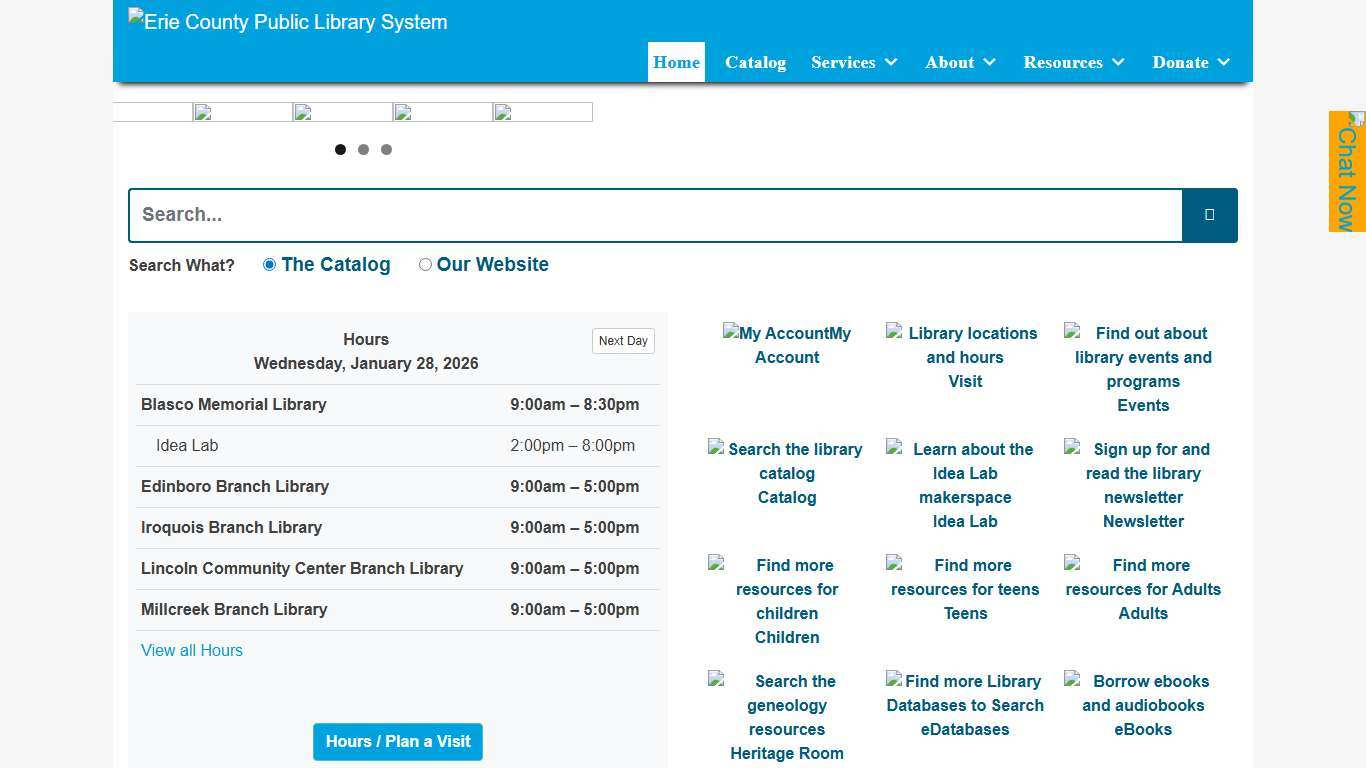1366x768 pixels.
Task: Switch to the Home menu item
Action: coord(676,62)
